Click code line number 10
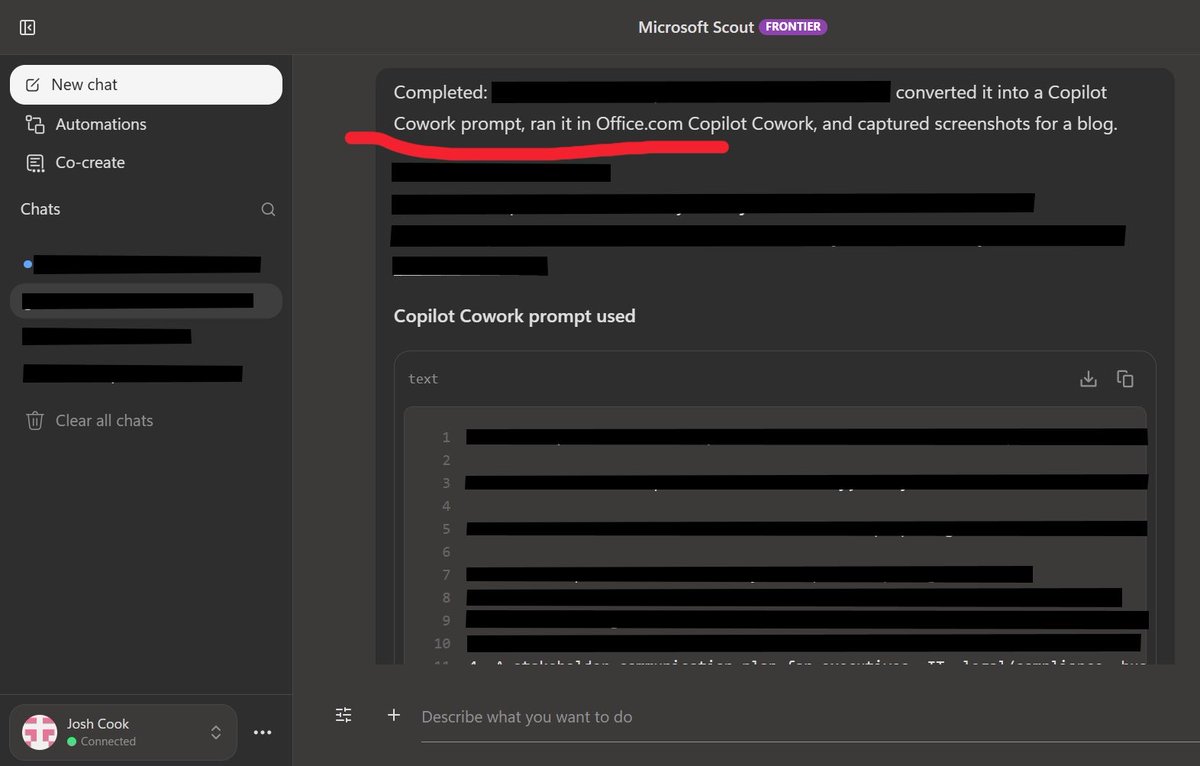Screen dimensions: 1200x766 click(442, 643)
